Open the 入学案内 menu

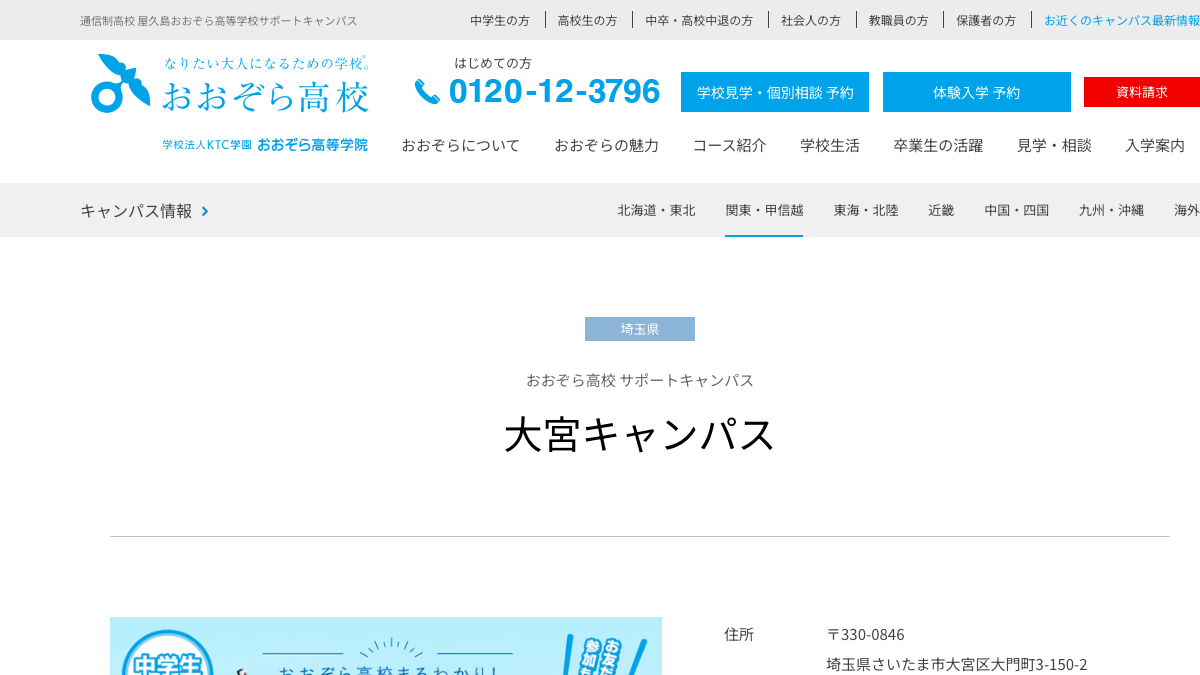click(x=1155, y=145)
